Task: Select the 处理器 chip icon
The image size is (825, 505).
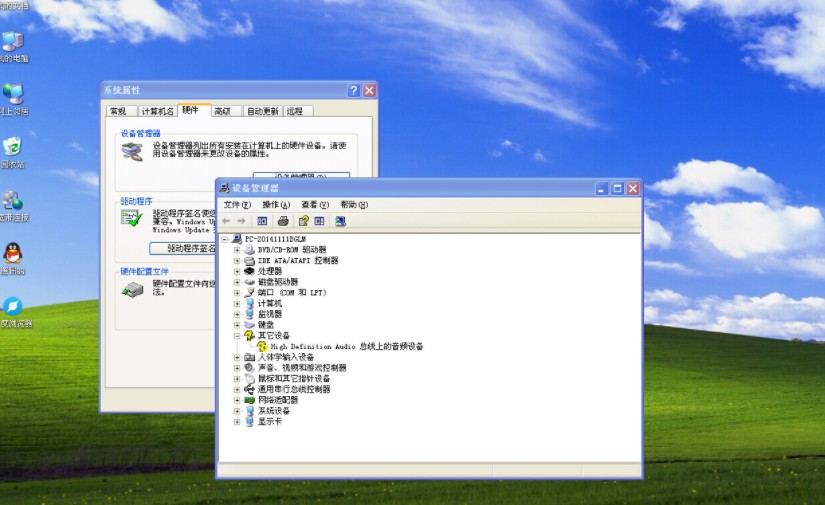Action: tap(249, 271)
